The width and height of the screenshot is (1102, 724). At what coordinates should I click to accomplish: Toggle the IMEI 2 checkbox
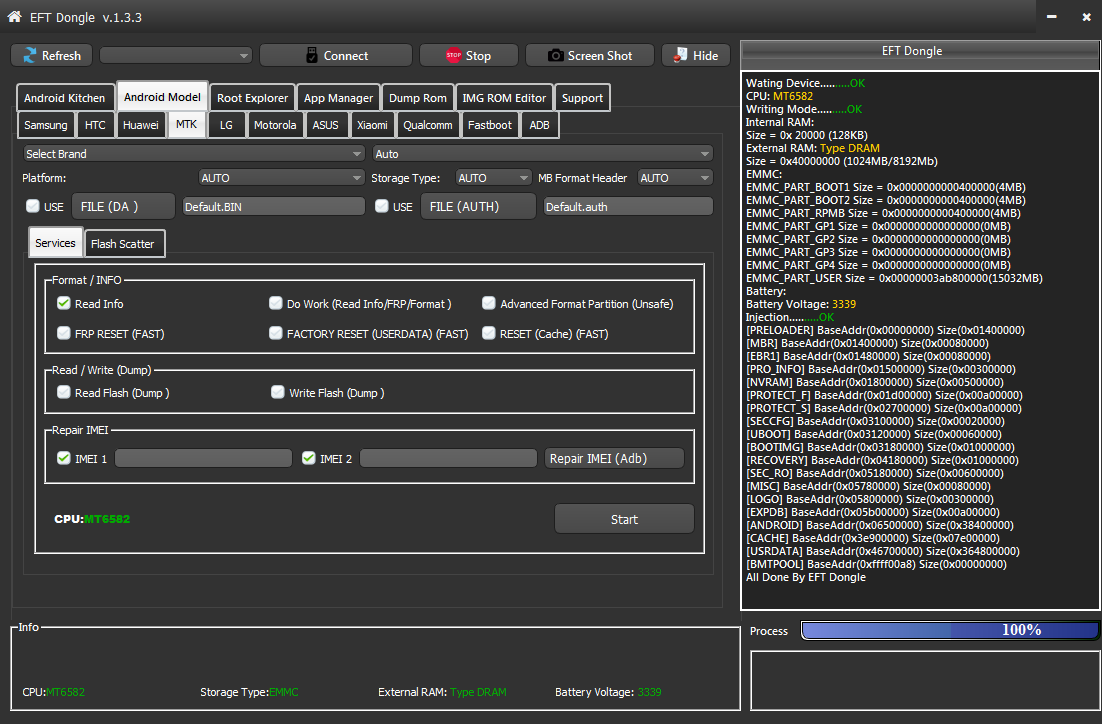coord(309,458)
